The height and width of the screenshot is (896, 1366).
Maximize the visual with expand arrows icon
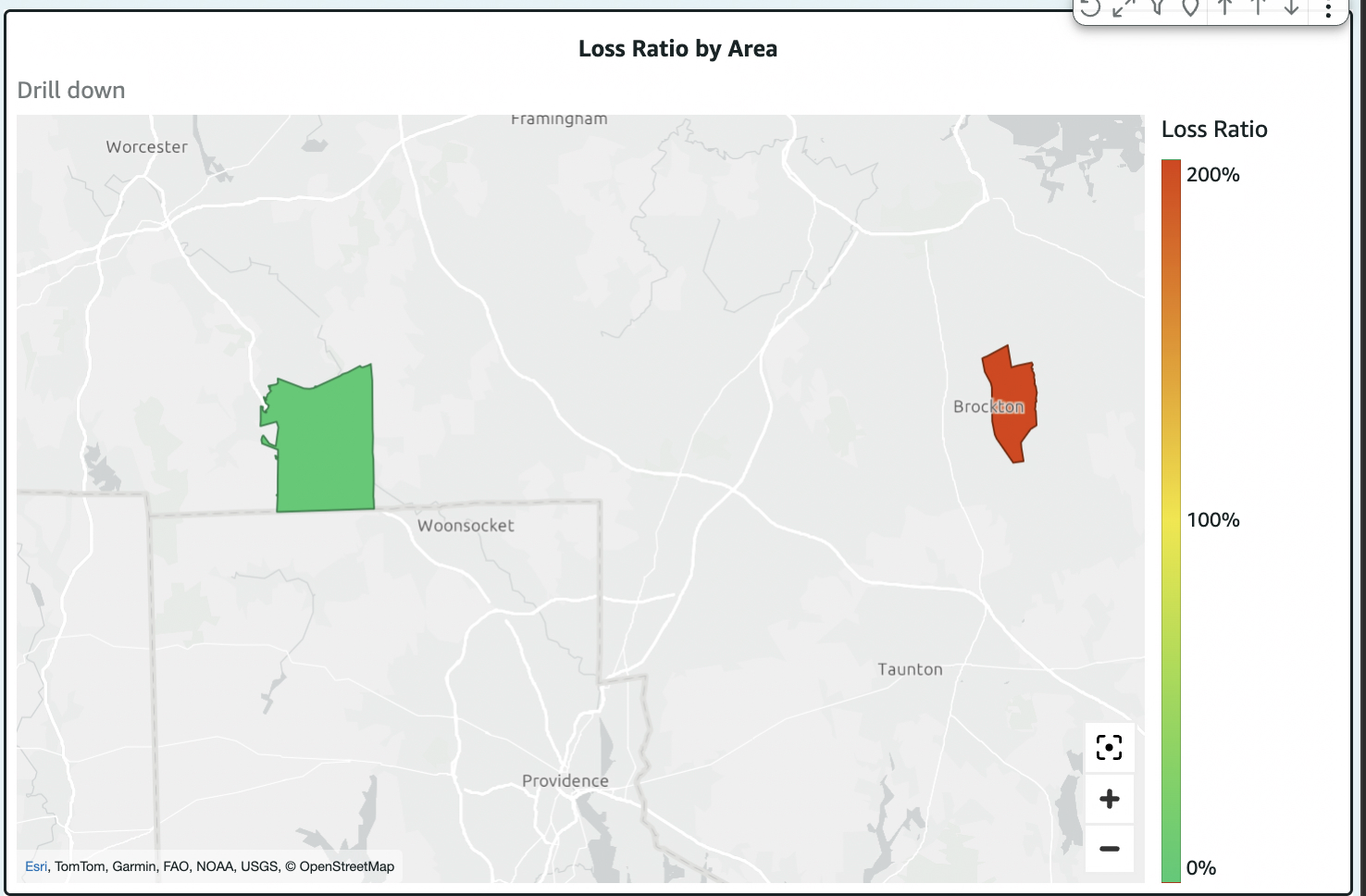point(1124,8)
